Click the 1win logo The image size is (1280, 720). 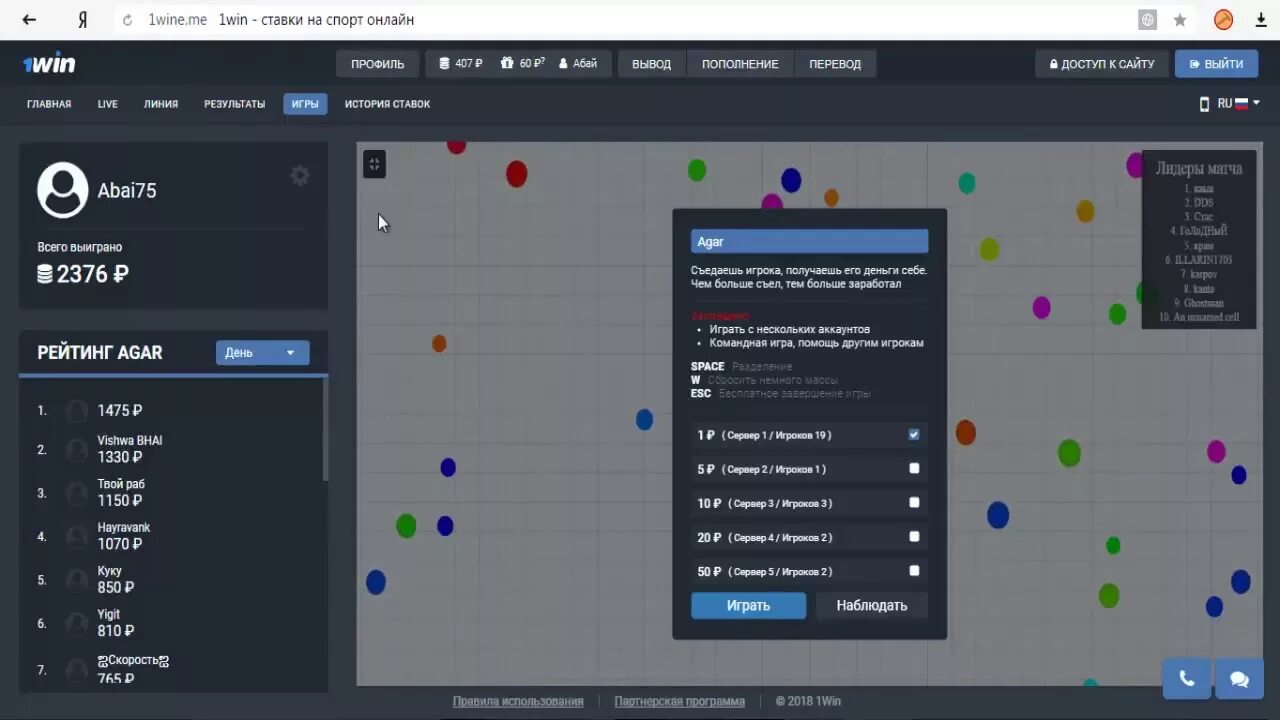[x=49, y=64]
